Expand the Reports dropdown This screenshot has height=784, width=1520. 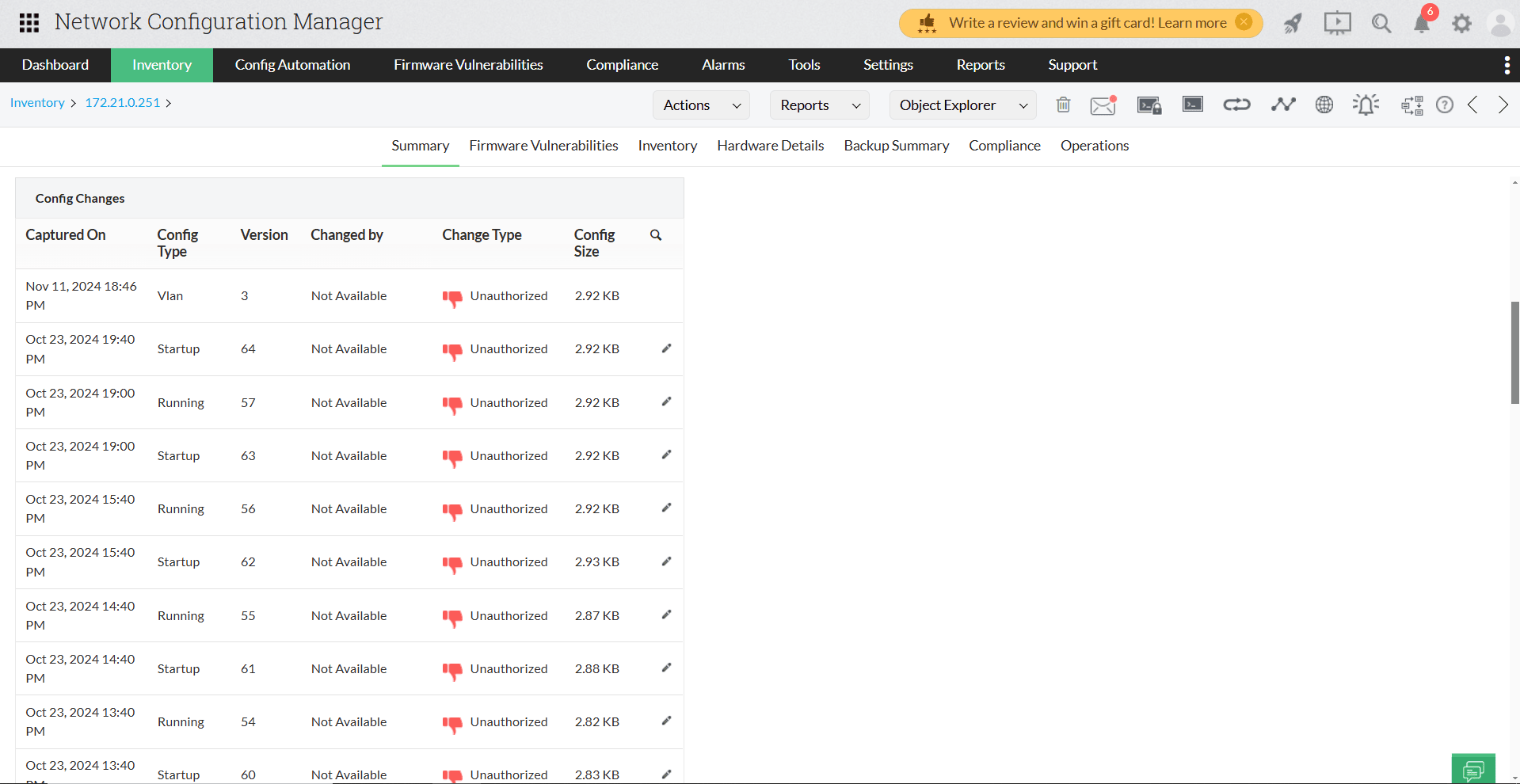pos(818,105)
